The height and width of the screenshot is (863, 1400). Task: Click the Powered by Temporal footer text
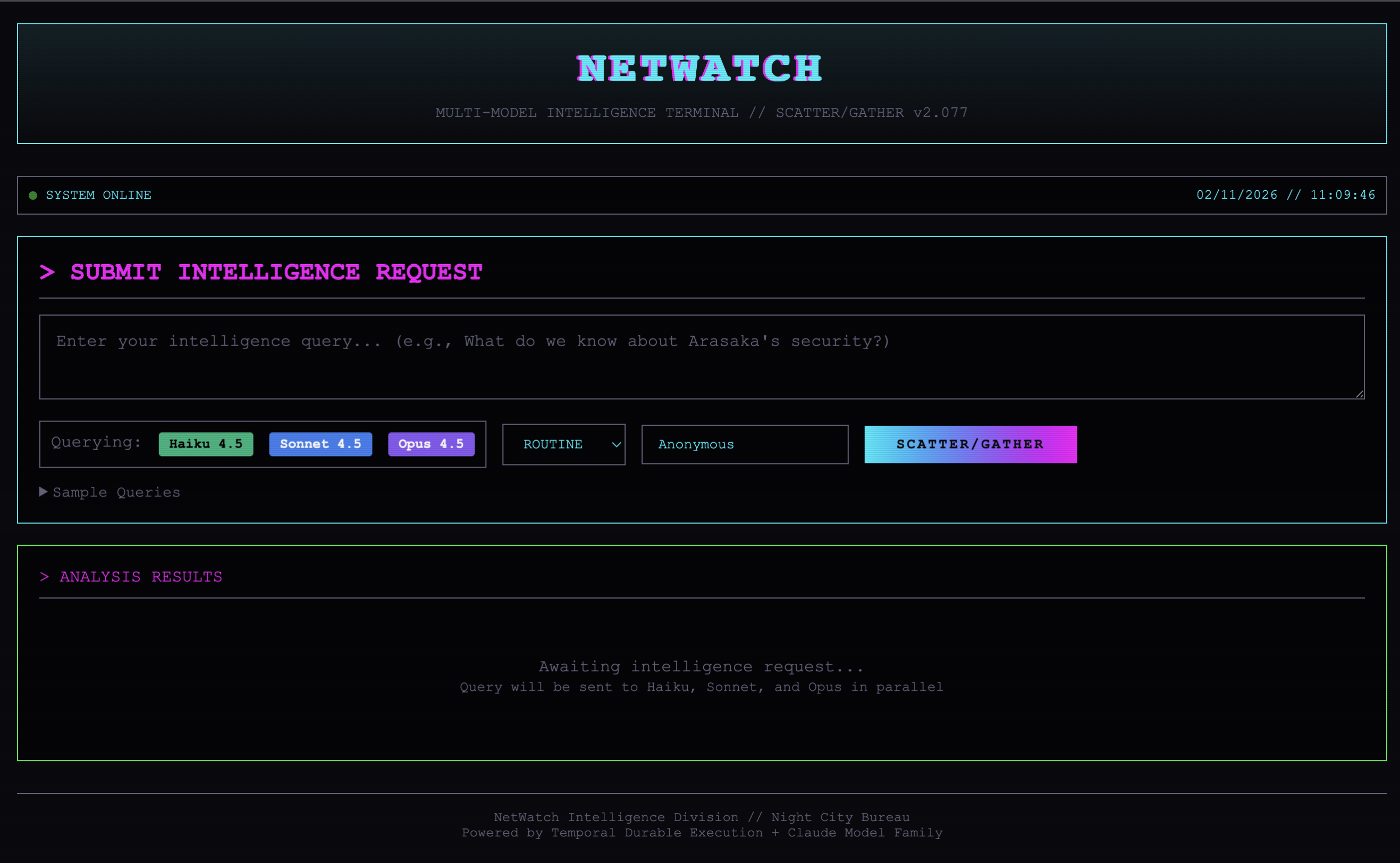tap(702, 833)
